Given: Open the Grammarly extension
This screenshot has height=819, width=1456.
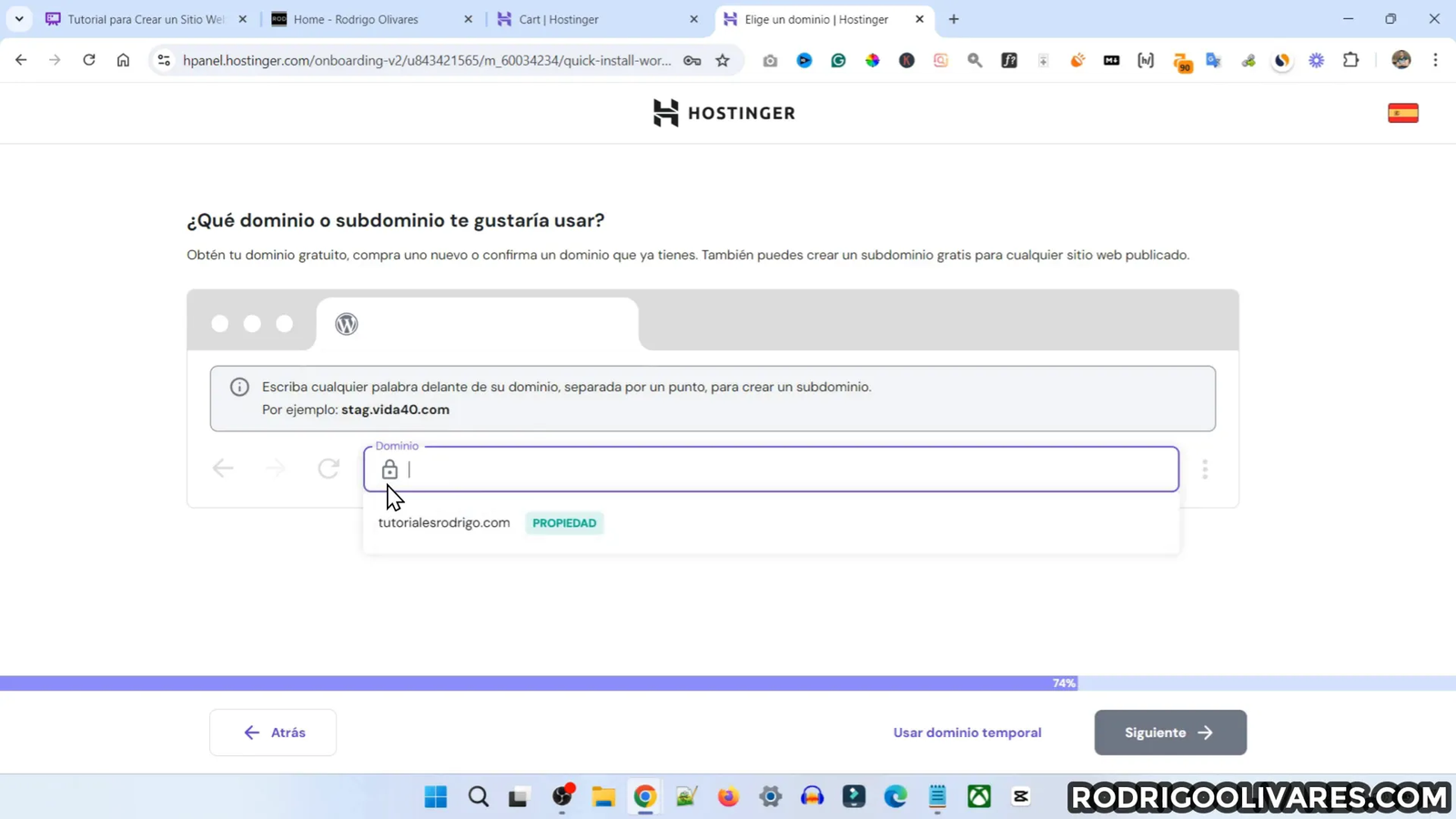Looking at the screenshot, I should (x=838, y=60).
